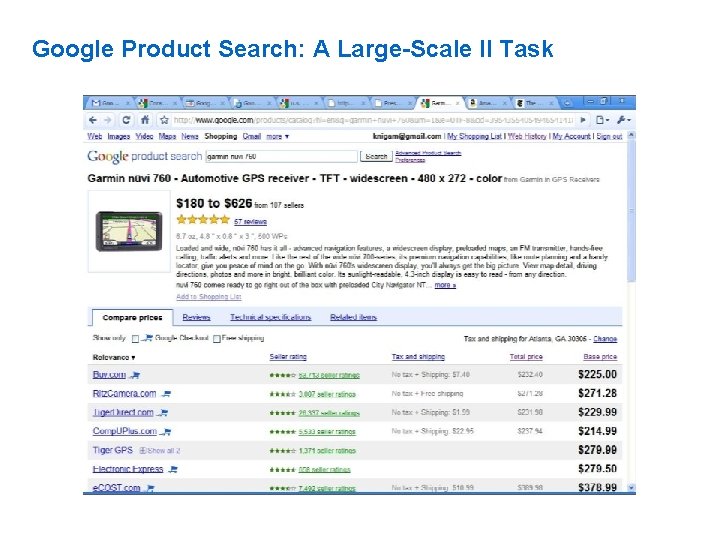
Task: Click the five-star product rating
Action: (202, 219)
